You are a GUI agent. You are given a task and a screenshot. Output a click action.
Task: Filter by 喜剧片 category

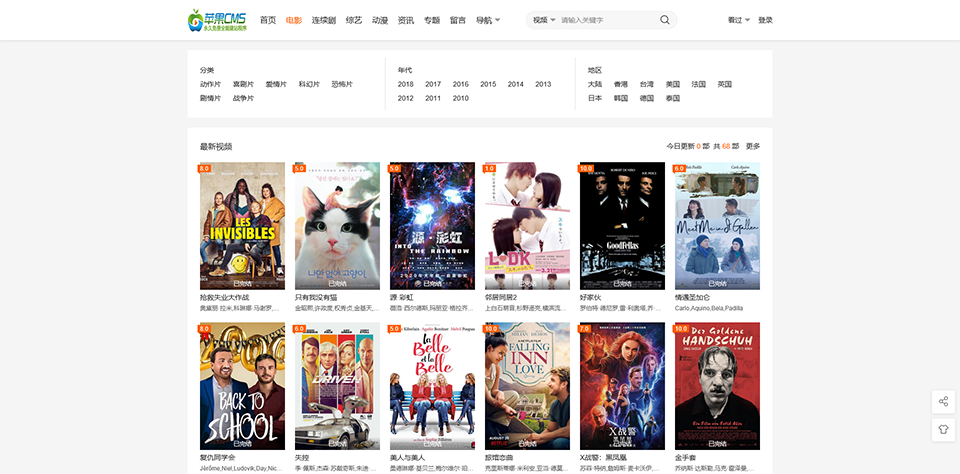point(243,85)
